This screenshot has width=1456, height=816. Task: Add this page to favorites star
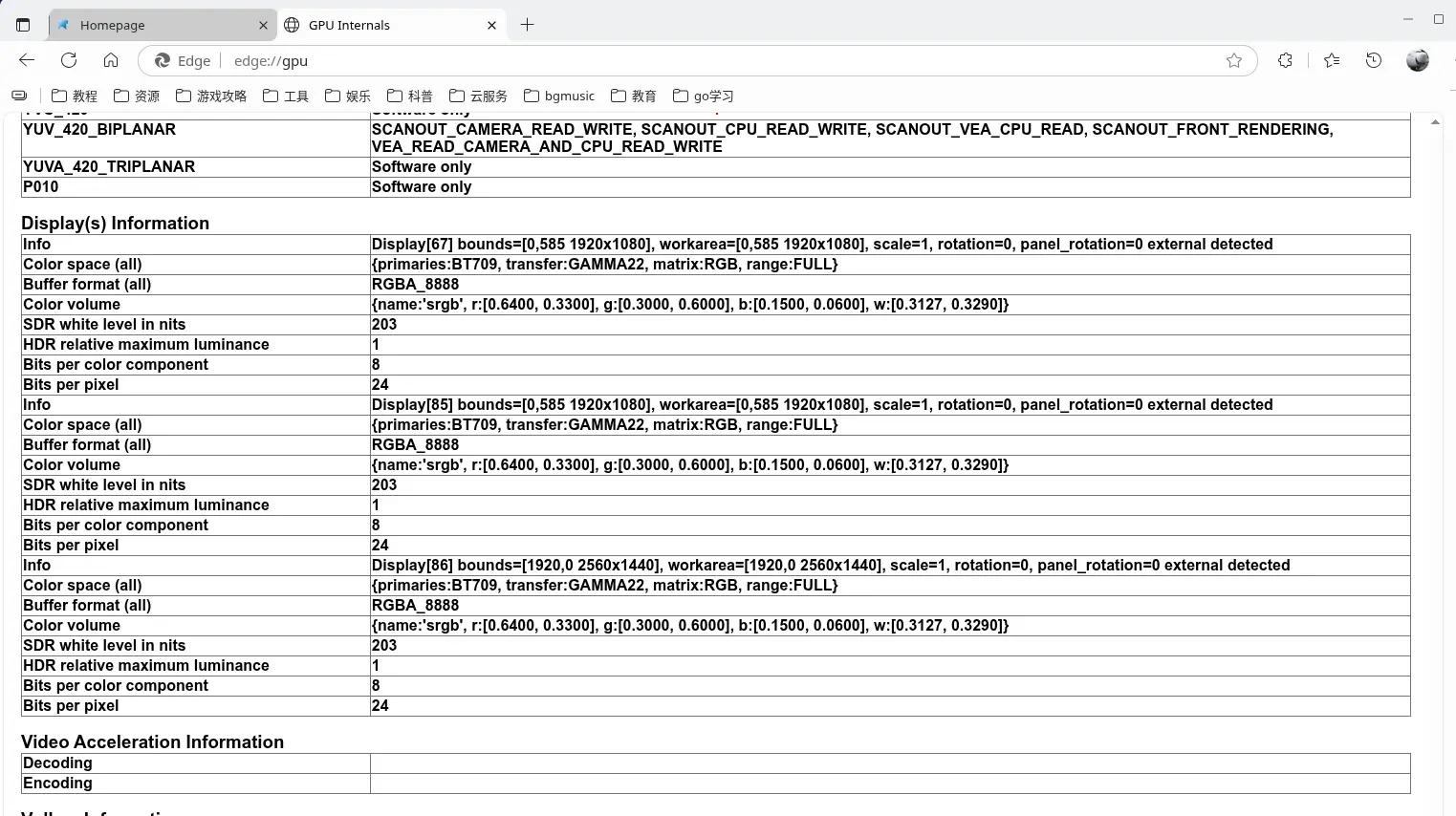[1234, 60]
